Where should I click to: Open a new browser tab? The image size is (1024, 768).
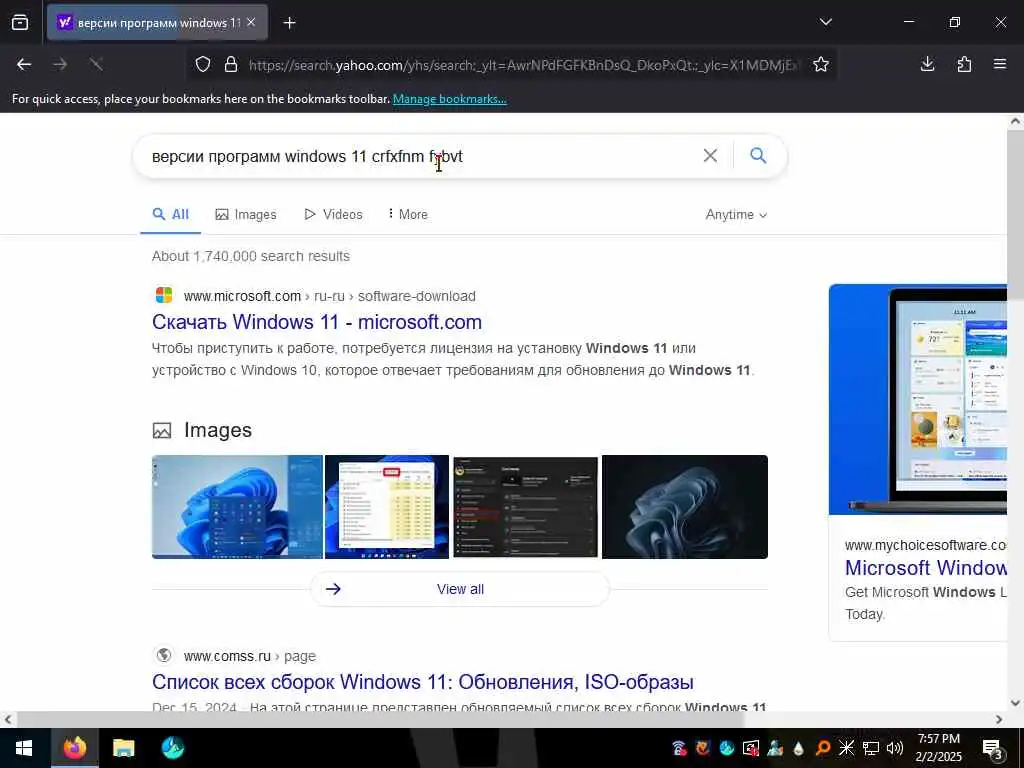click(x=289, y=23)
